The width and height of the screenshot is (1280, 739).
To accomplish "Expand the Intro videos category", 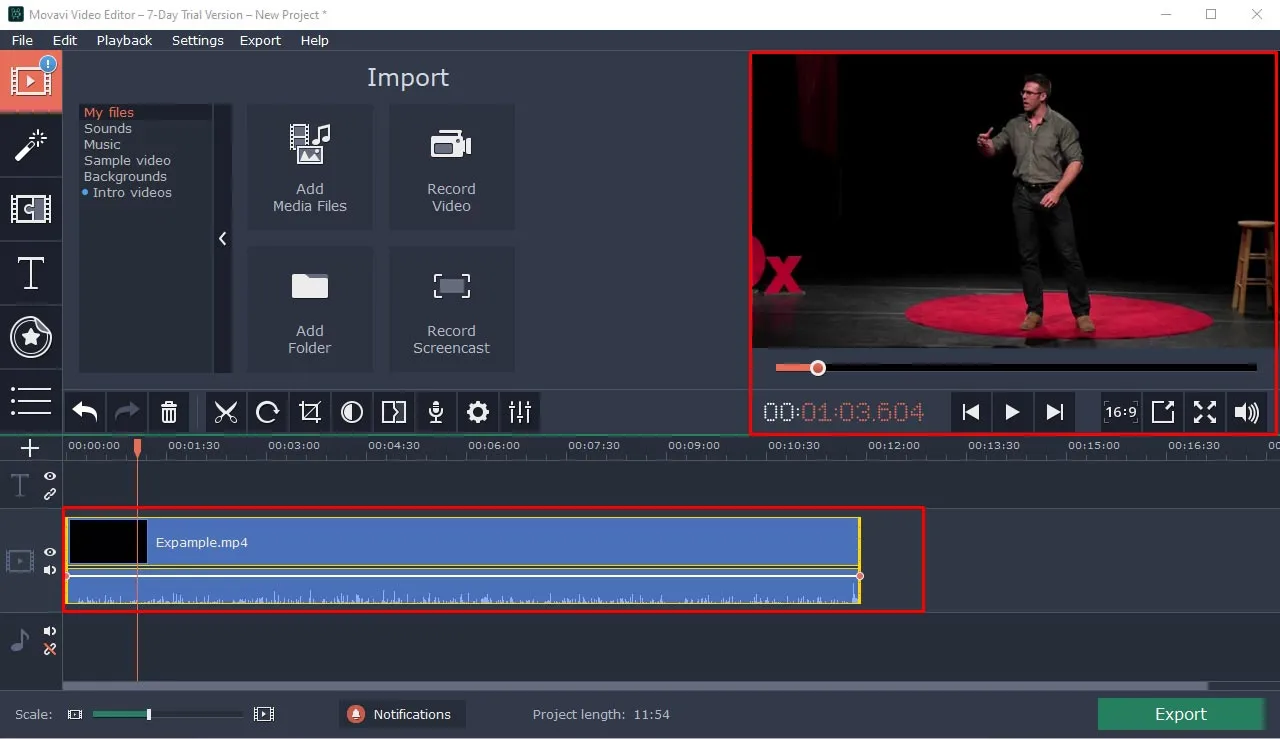I will coord(133,192).
